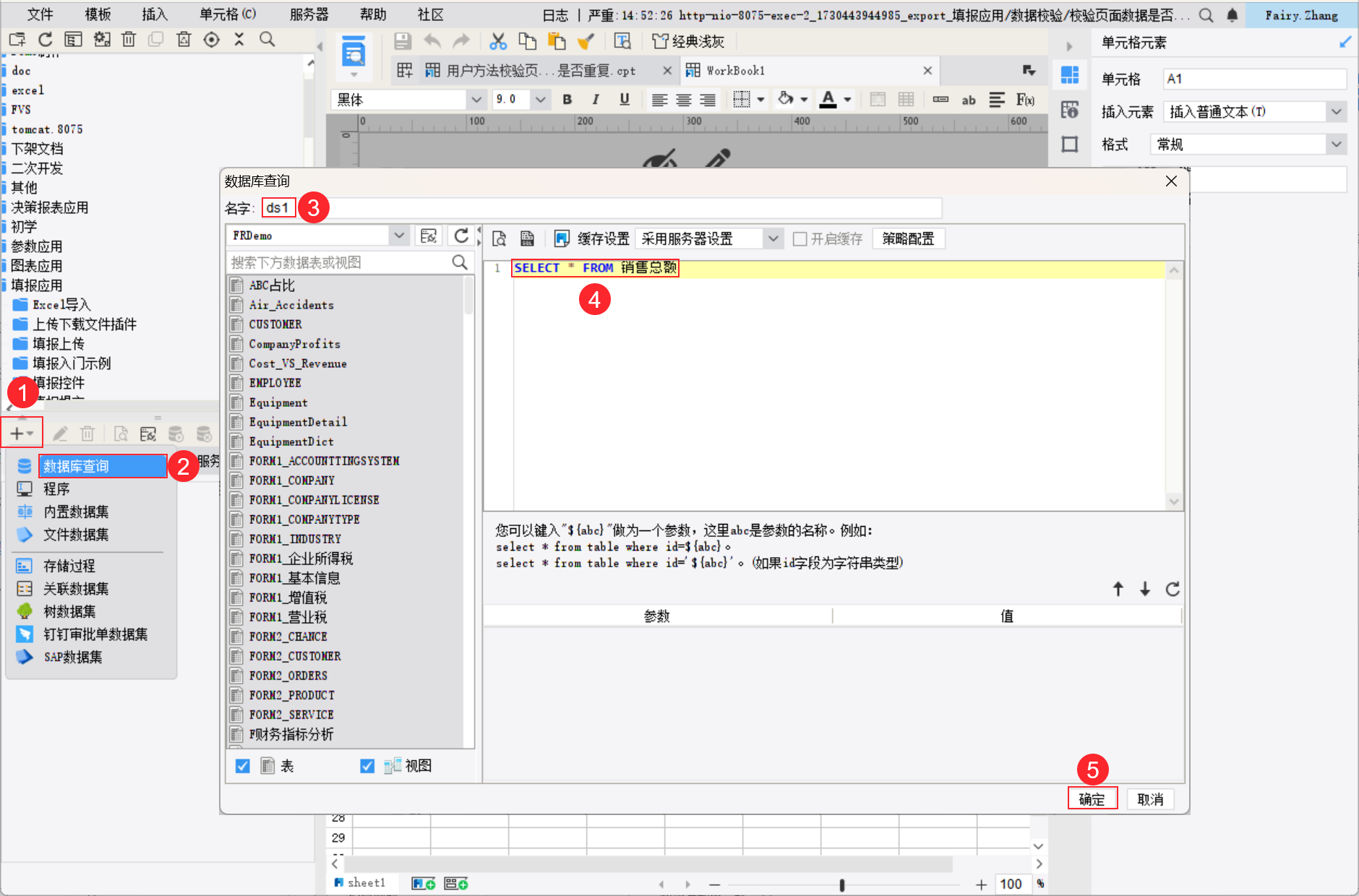Select the CUSTOMER table in the list

click(275, 324)
